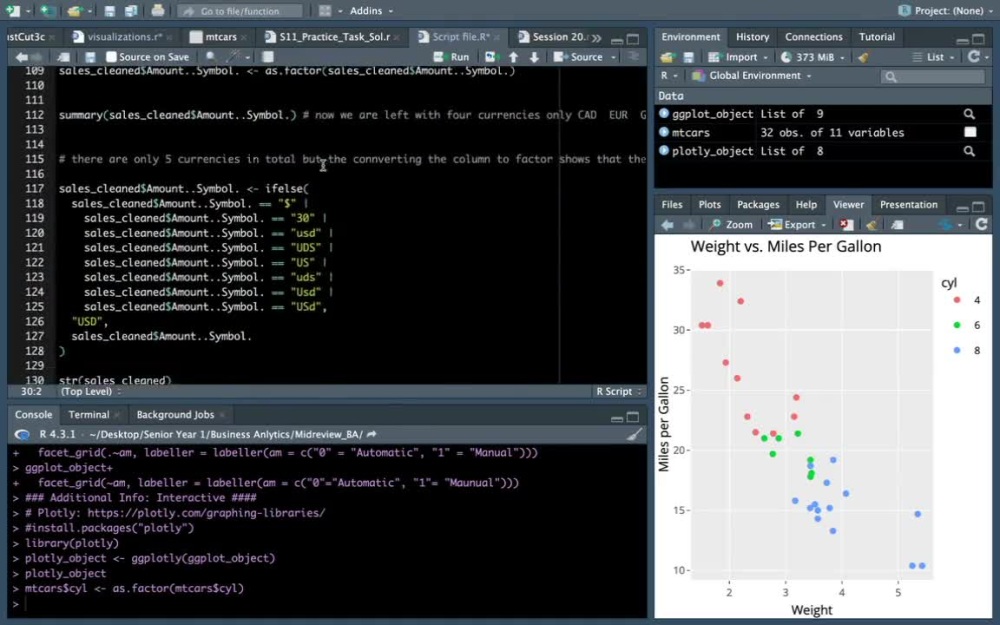This screenshot has height=625, width=1000.
Task: Clear workspace objects with the broom icon
Action: (864, 57)
